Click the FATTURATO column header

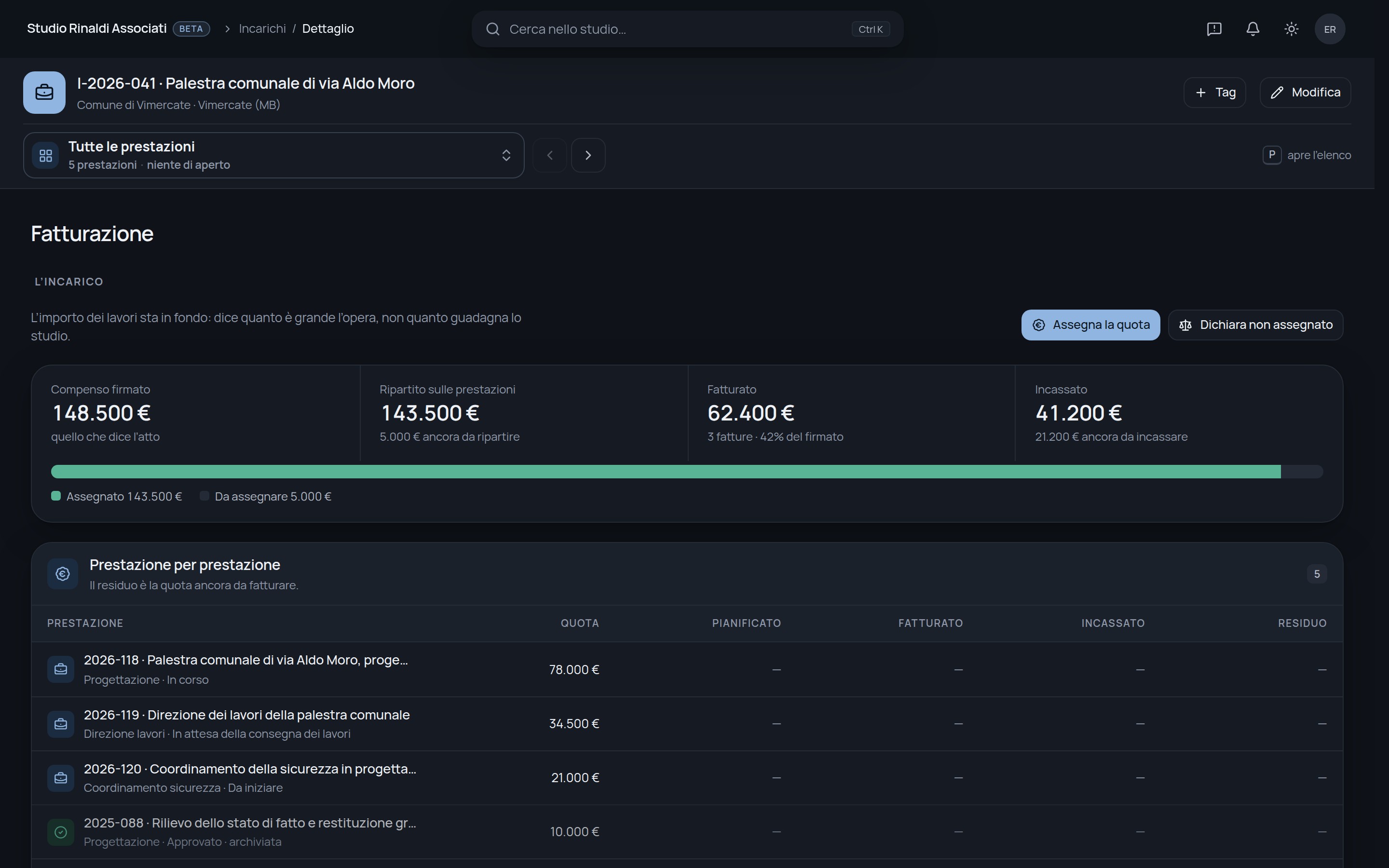click(930, 623)
